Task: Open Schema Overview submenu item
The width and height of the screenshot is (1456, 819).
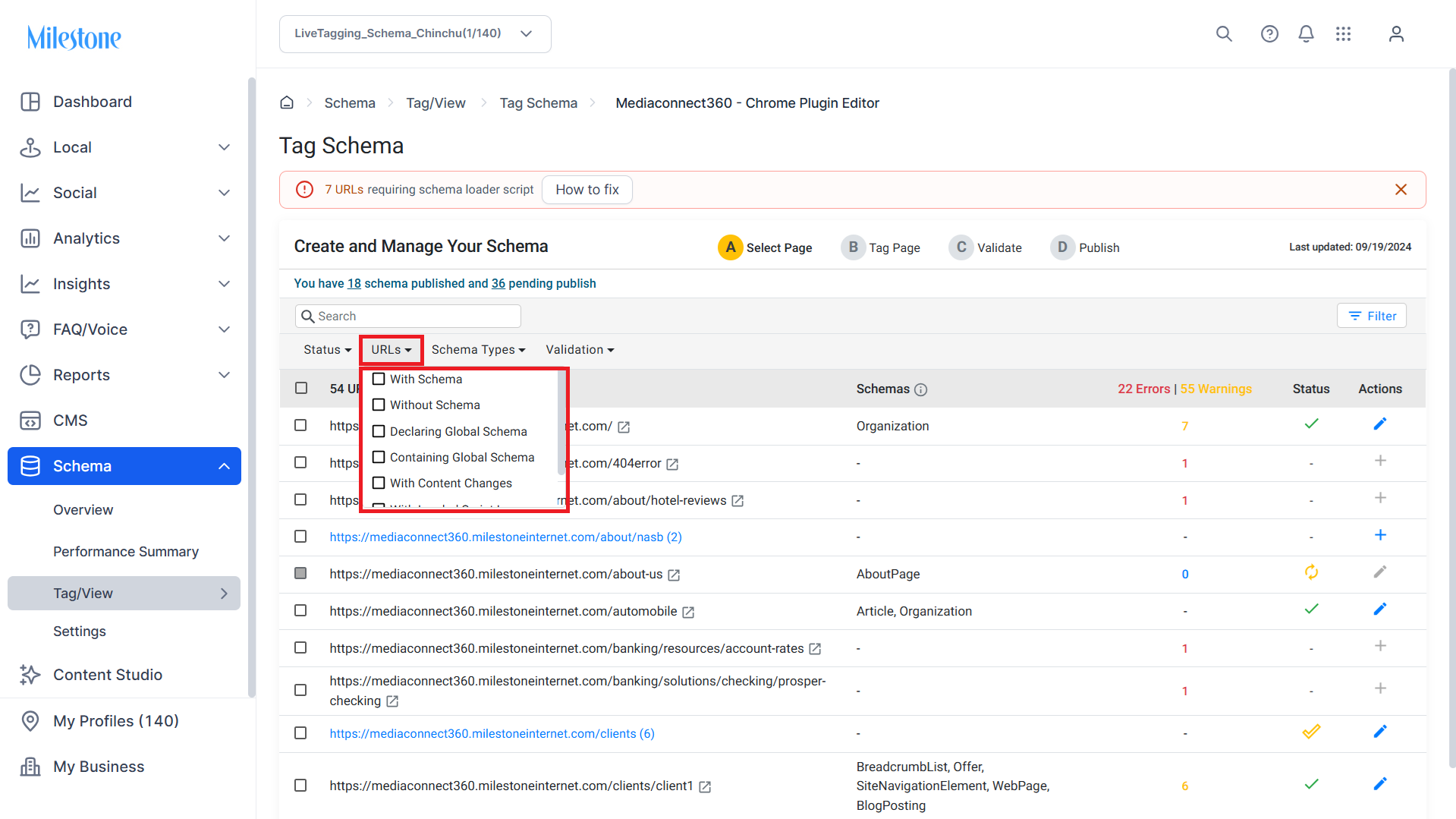Action: [83, 510]
